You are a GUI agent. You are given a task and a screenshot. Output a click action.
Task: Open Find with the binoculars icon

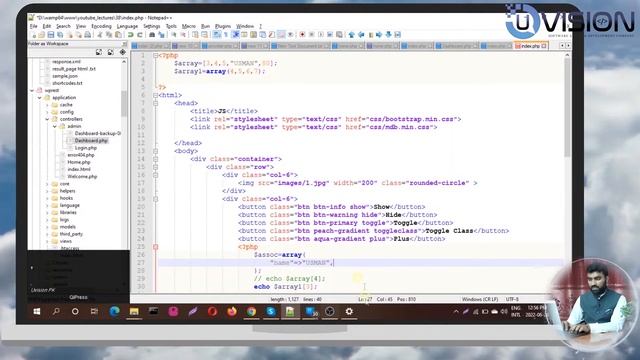pyautogui.click(x=152, y=35)
